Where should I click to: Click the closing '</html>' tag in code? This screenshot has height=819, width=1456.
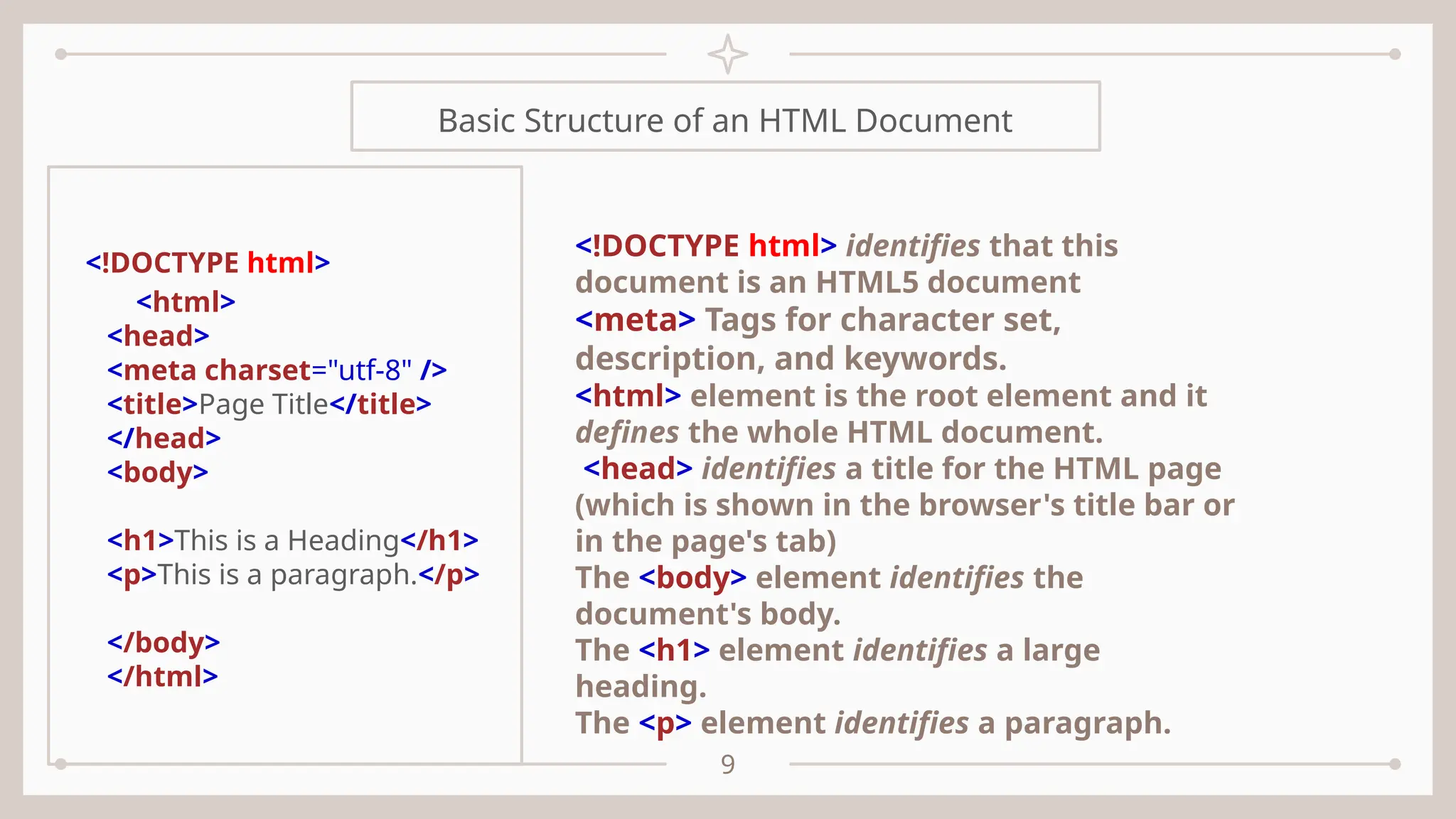click(x=162, y=676)
